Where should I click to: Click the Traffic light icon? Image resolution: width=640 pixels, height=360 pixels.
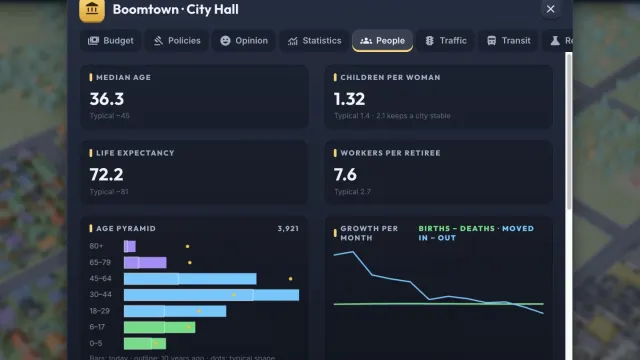[x=429, y=41]
